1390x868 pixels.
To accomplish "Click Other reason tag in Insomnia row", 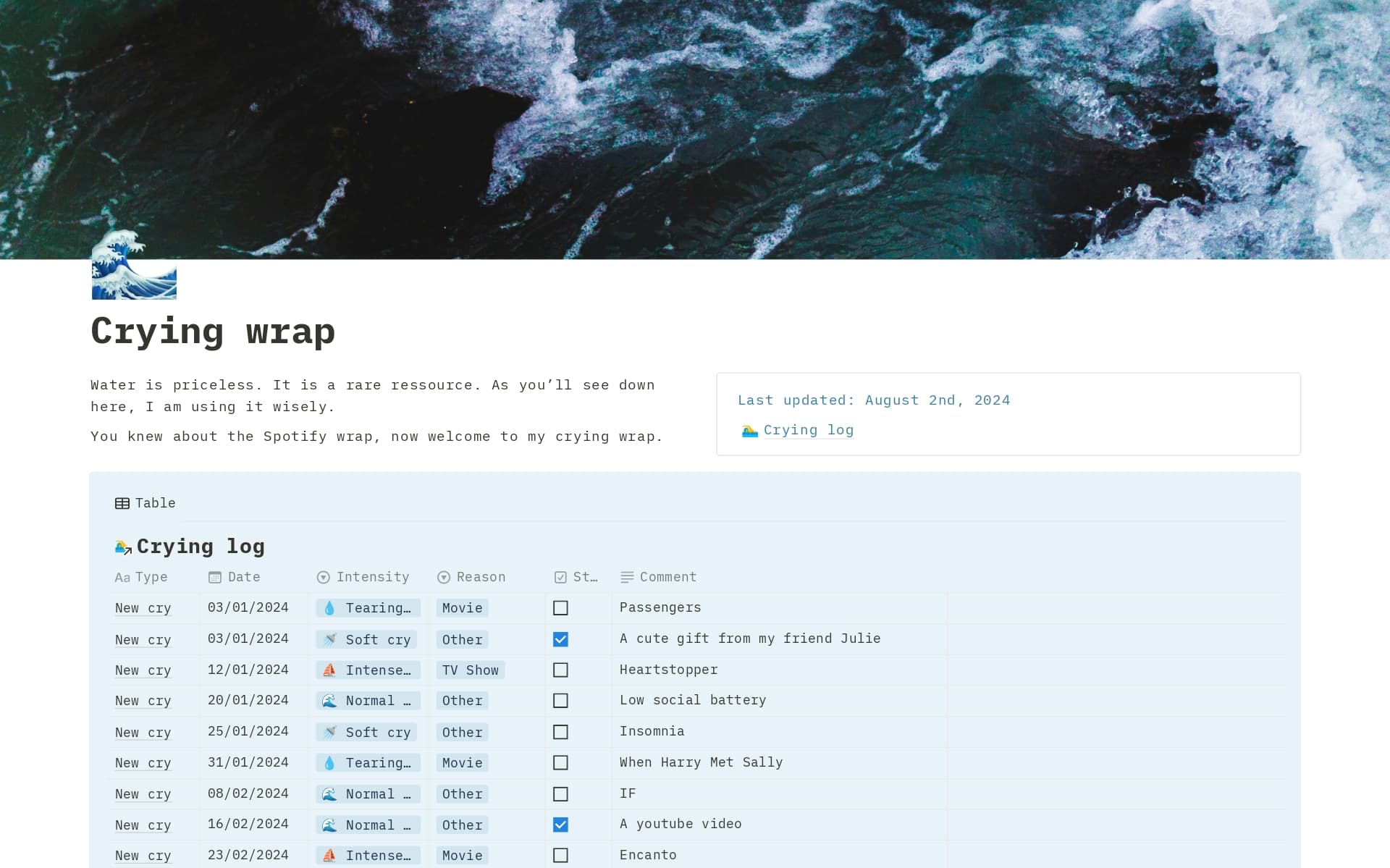I will [462, 733].
